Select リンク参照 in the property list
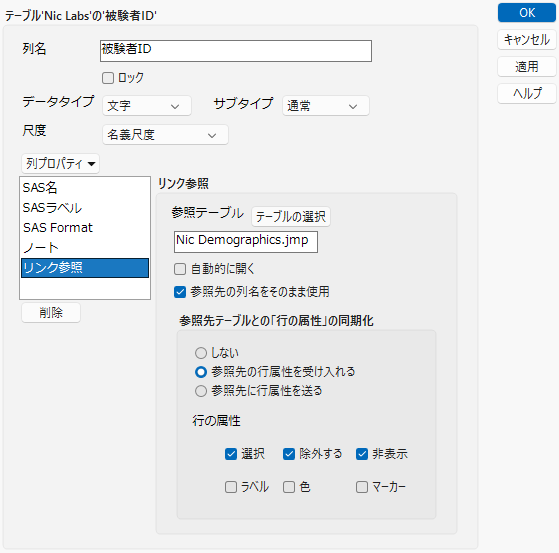The height and width of the screenshot is (553, 559). (85, 268)
